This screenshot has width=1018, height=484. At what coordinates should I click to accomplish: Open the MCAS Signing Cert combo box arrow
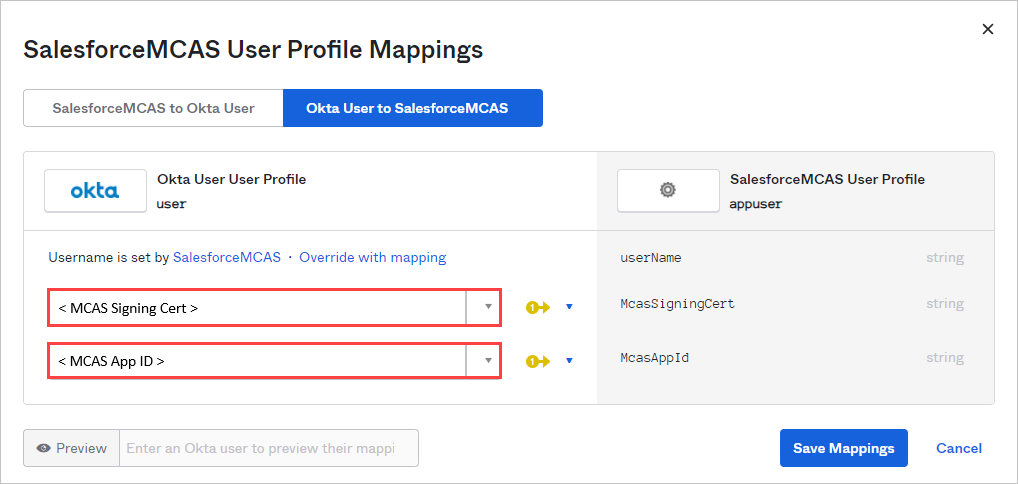click(x=488, y=308)
